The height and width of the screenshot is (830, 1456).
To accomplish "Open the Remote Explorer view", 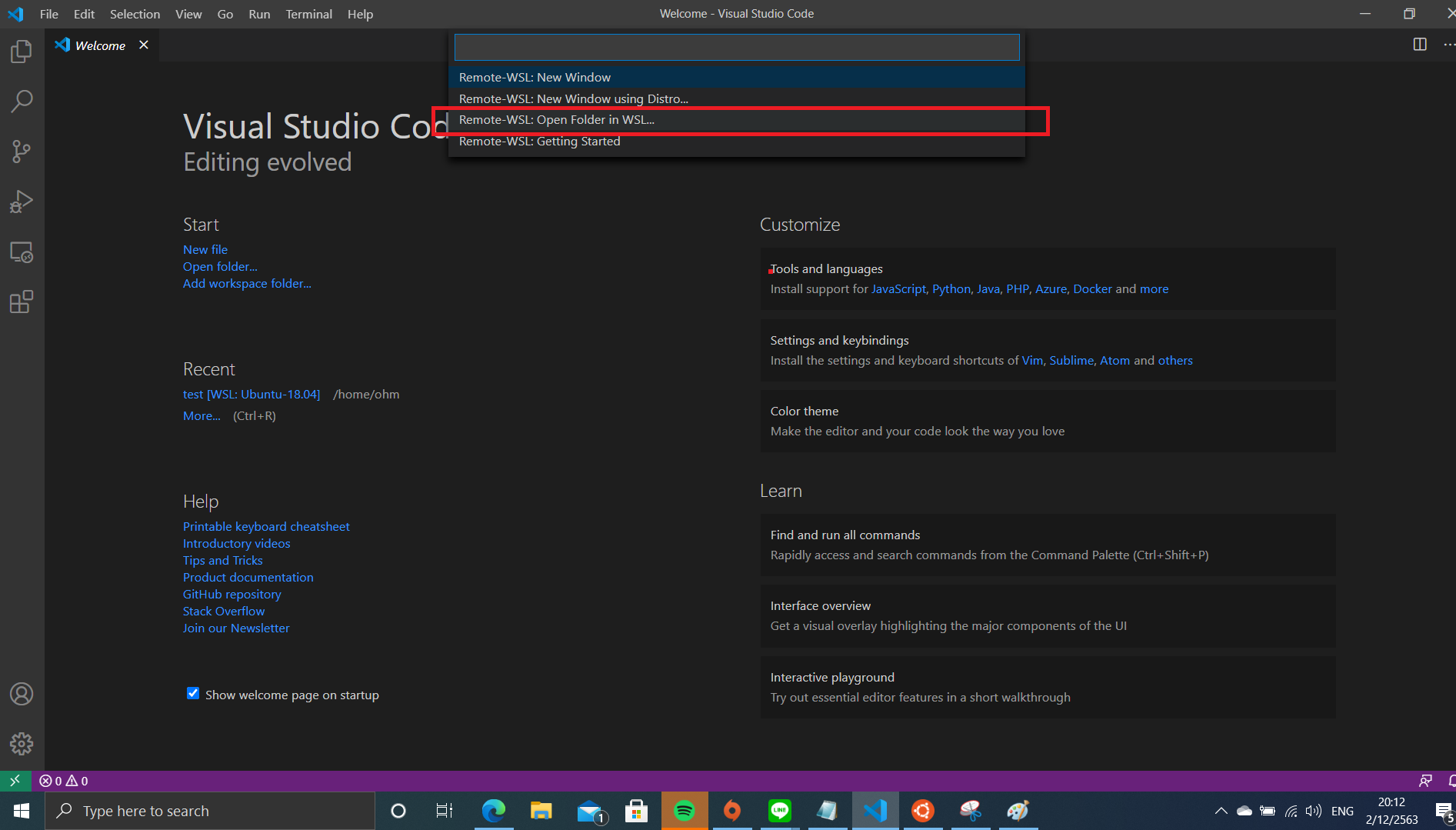I will 22,252.
